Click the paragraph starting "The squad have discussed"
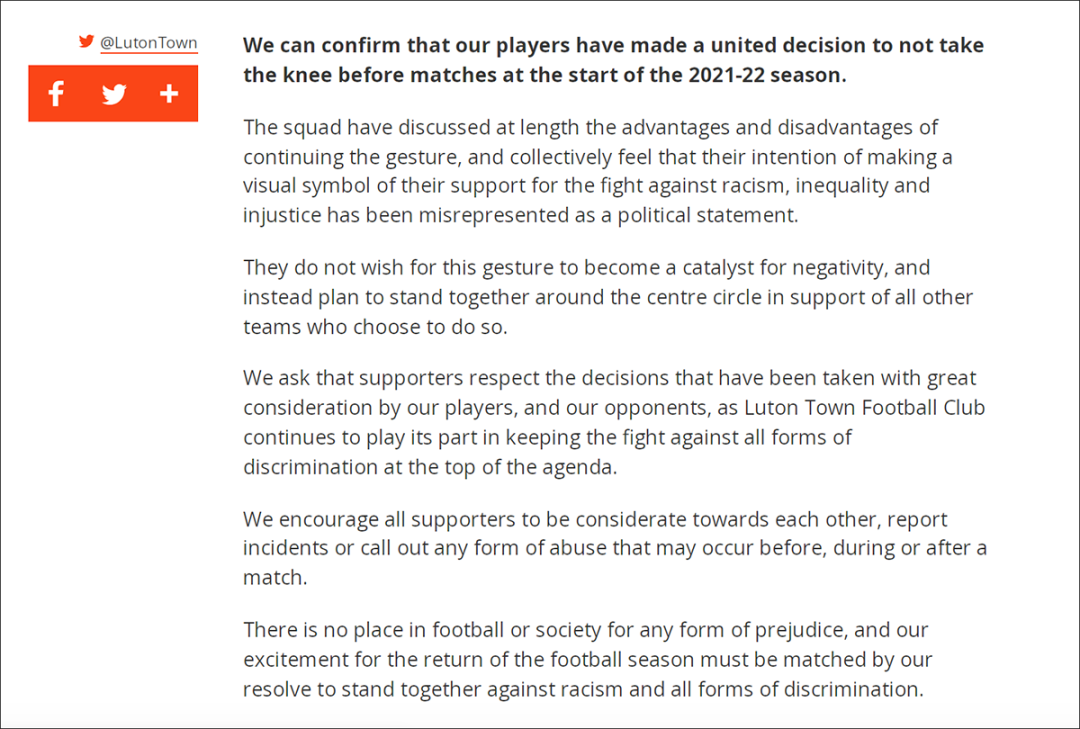This screenshot has height=729, width=1080. click(x=598, y=171)
